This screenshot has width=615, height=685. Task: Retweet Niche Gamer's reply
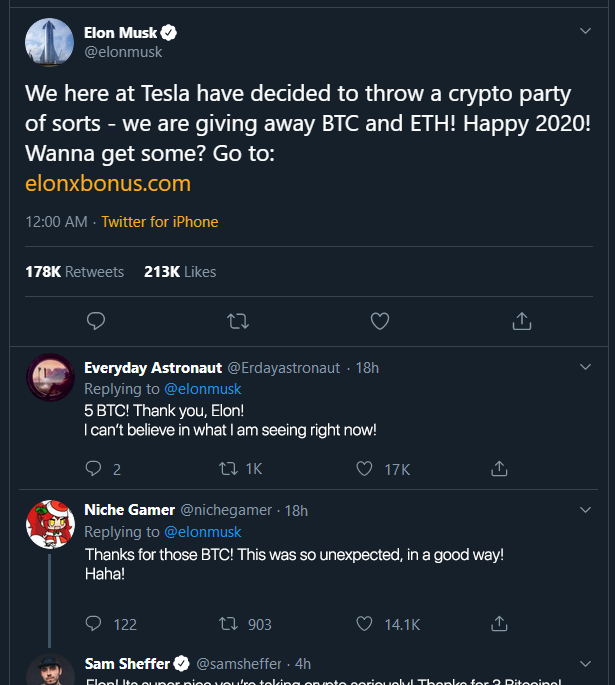[x=228, y=624]
